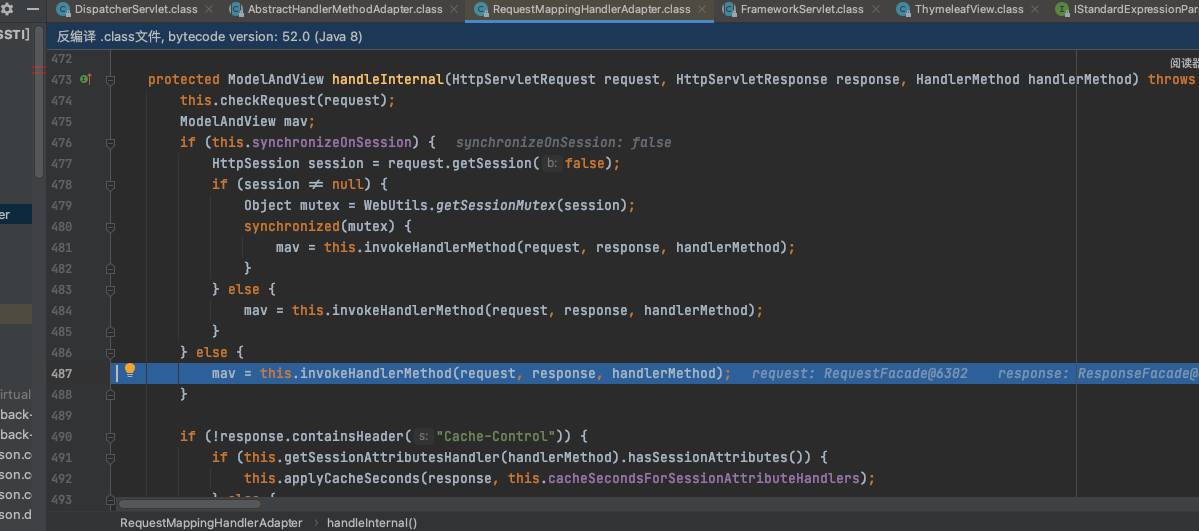Screen dimensions: 1199x531
Task: Close the ThymeleafView.class tab
Action: click(1035, 10)
